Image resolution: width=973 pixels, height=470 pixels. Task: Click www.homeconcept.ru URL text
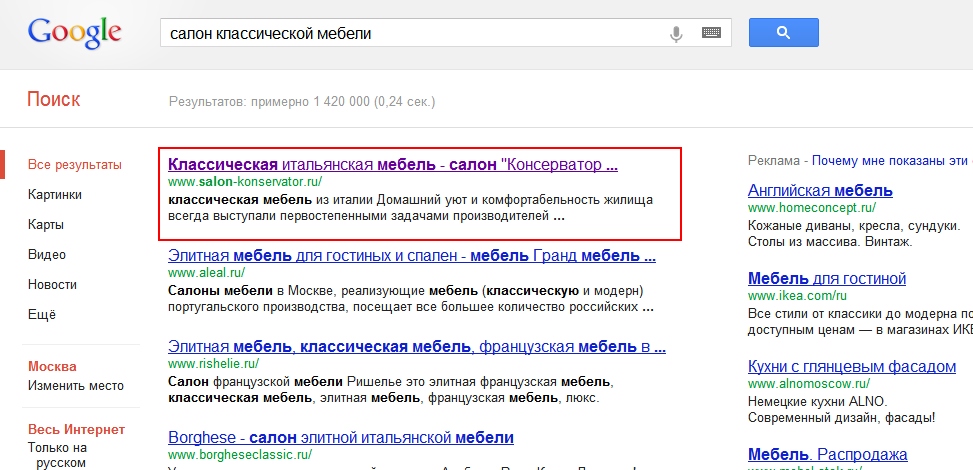tap(812, 207)
